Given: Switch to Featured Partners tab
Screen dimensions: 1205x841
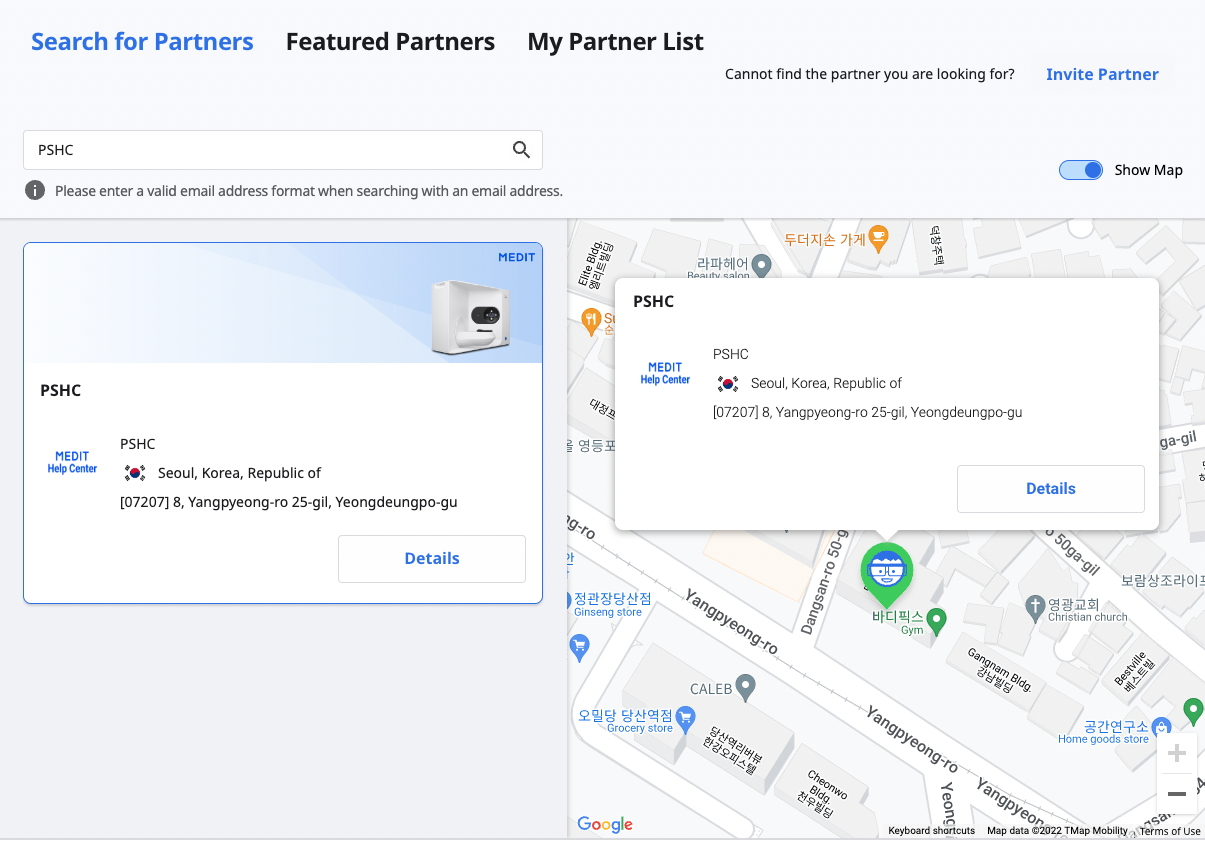Looking at the screenshot, I should [390, 42].
